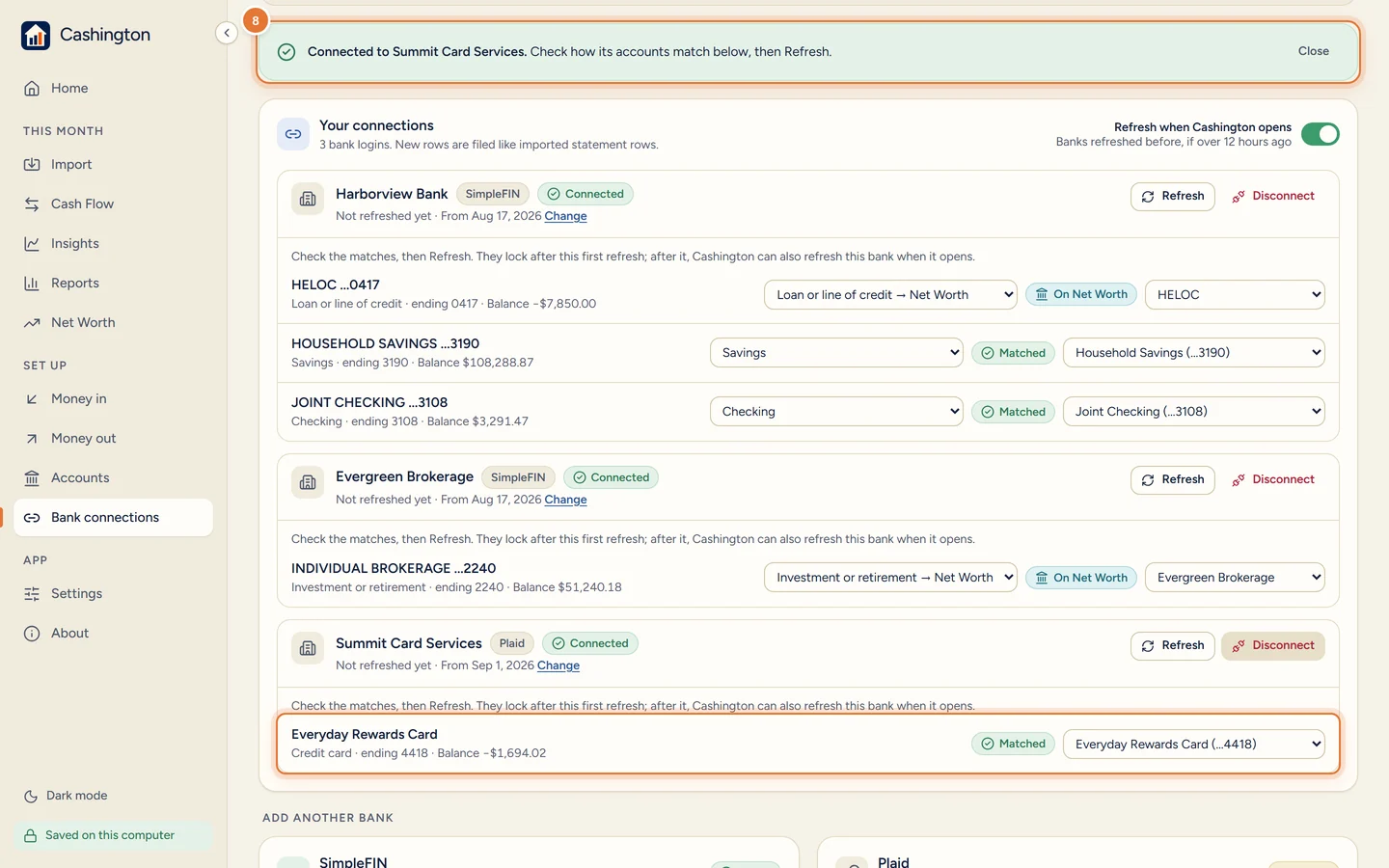This screenshot has width=1389, height=868.
Task: Open the HELOC account type dropdown
Action: point(890,294)
